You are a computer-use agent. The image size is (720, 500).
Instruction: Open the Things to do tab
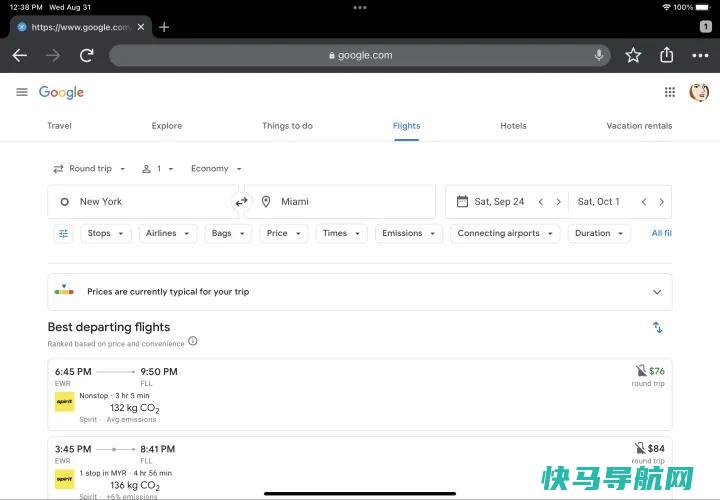pos(287,126)
